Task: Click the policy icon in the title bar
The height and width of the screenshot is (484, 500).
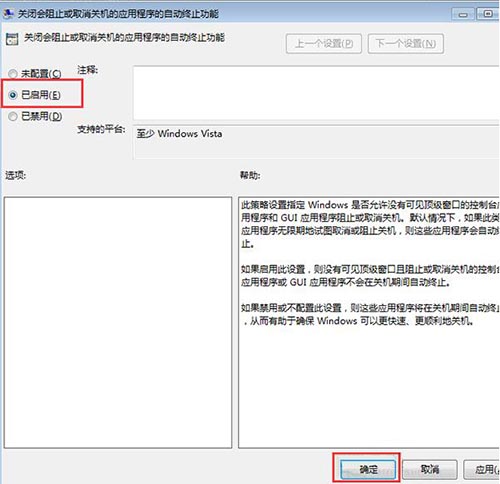Action: [x=8, y=13]
